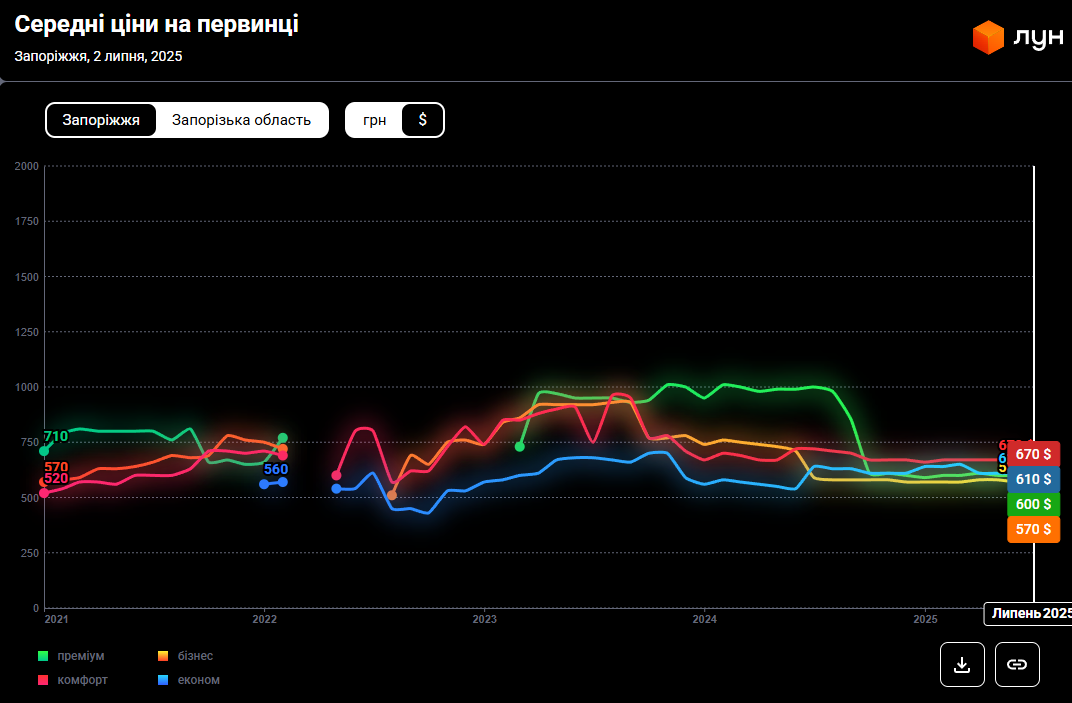Toggle the комфорт legend series

coord(82,680)
